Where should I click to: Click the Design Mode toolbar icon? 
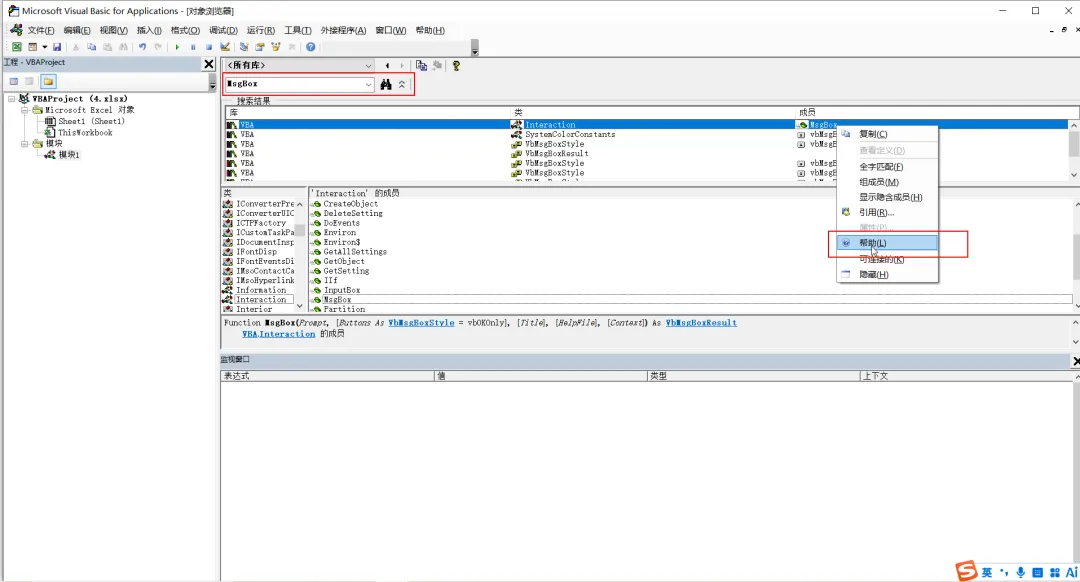tap(225, 47)
